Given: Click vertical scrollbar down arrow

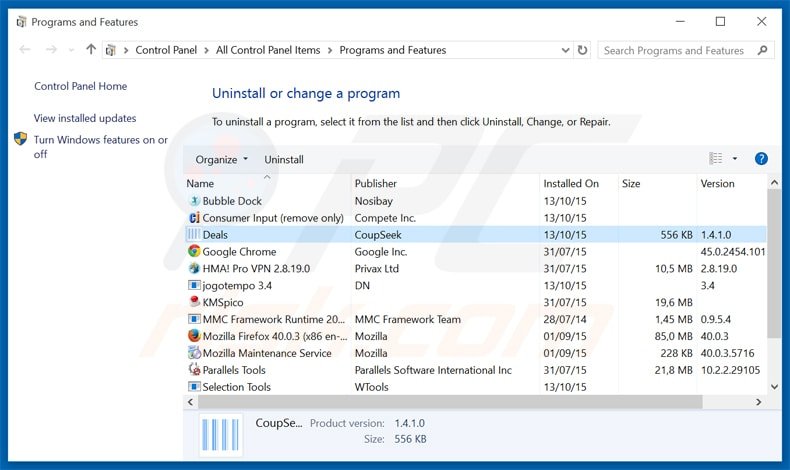Looking at the screenshot, I should pos(774,386).
